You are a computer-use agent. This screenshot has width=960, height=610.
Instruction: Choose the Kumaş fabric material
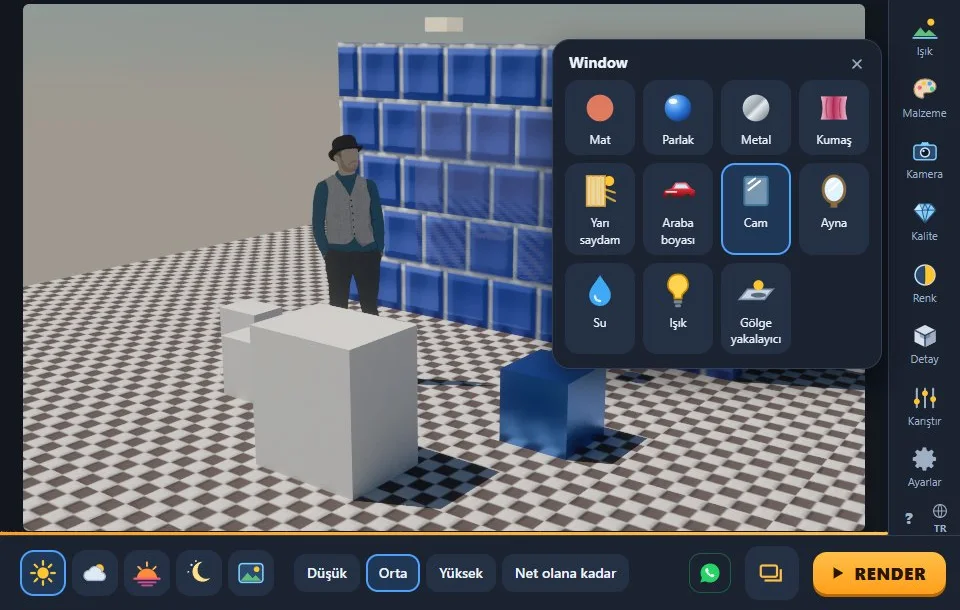coord(833,118)
